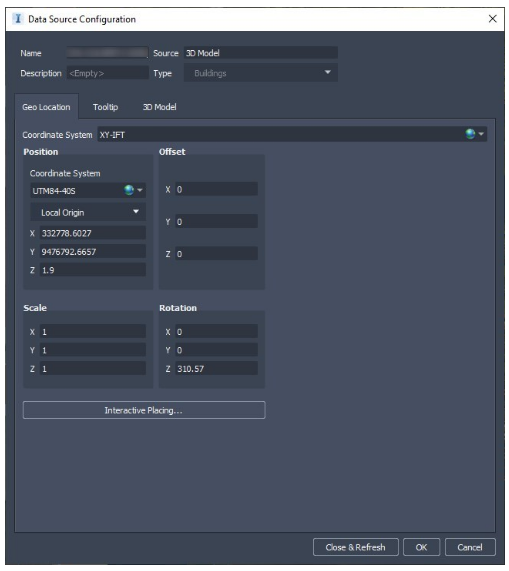Click the Offset Y input field
The width and height of the screenshot is (509, 571).
[216, 221]
